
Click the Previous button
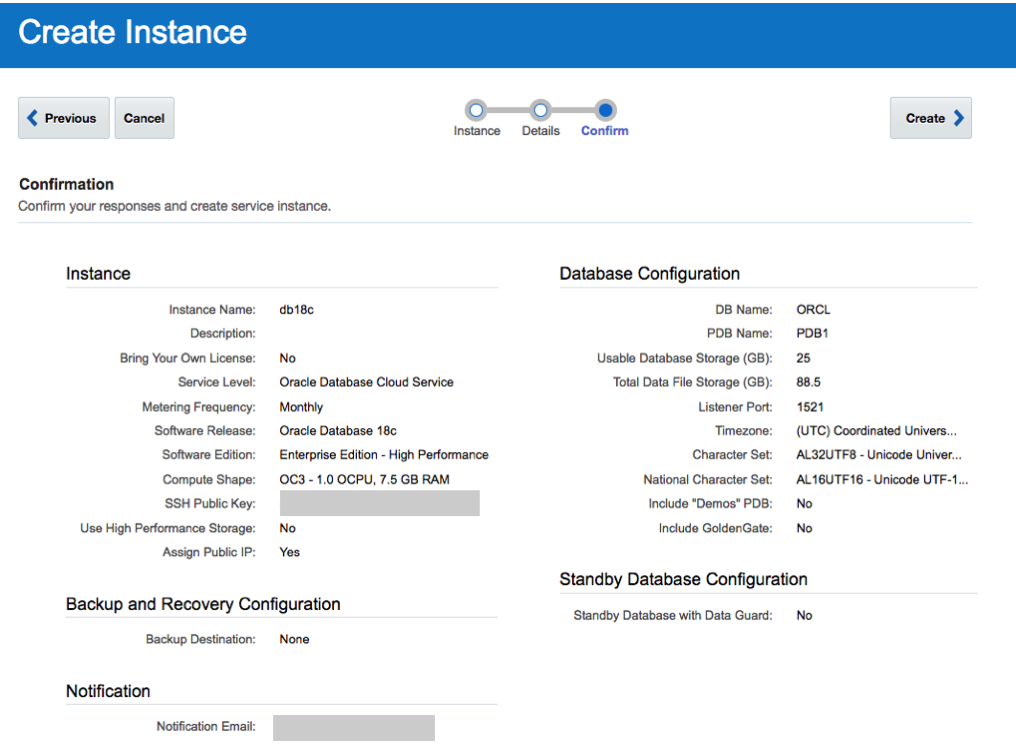[x=64, y=118]
